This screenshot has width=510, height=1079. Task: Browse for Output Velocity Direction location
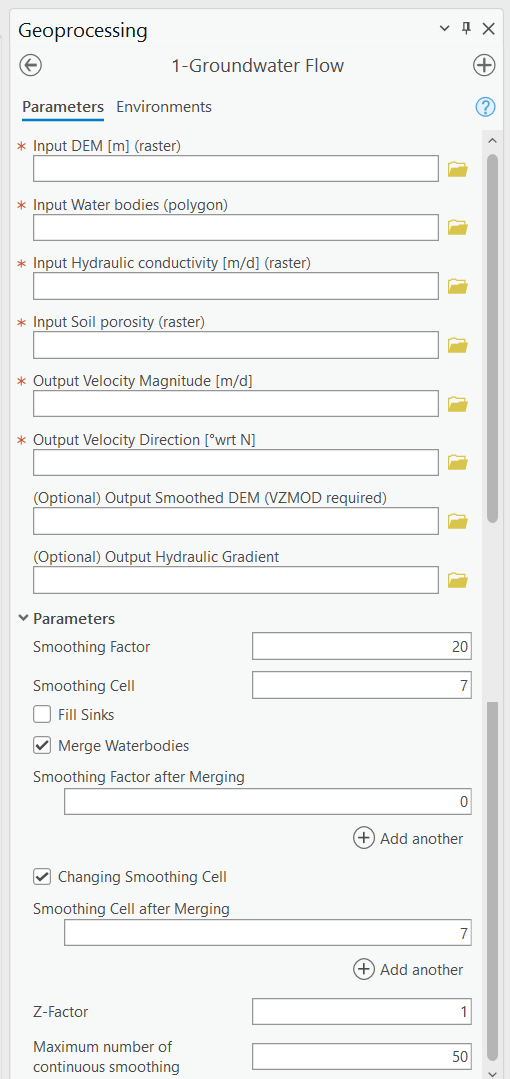tap(458, 462)
